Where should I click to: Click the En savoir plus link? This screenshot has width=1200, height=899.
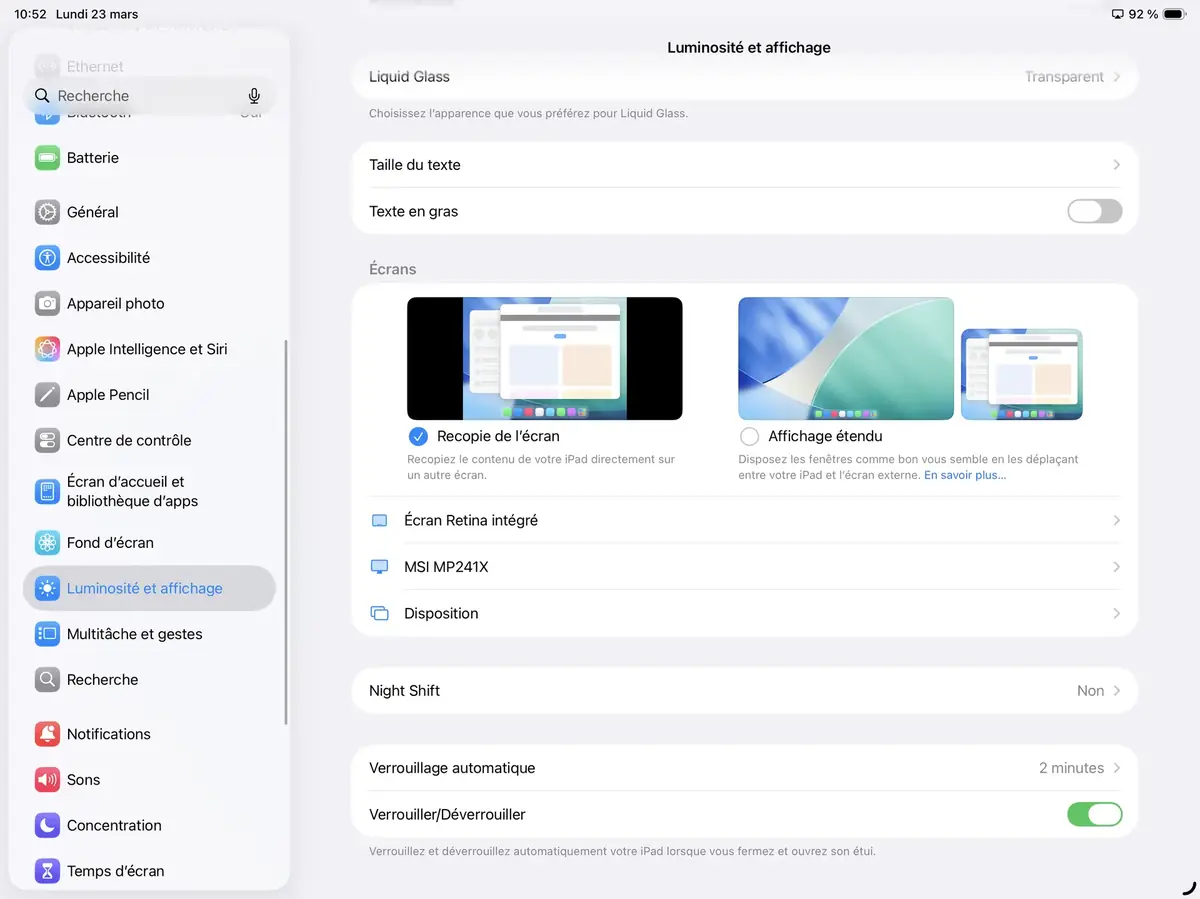coord(963,474)
